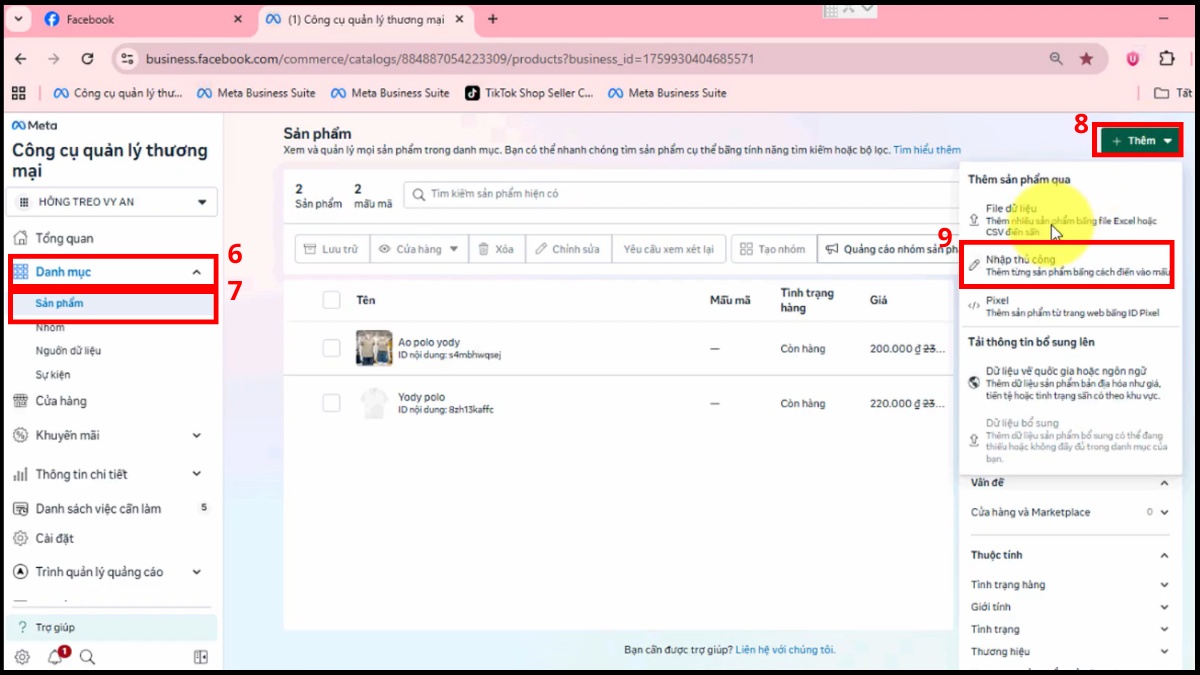The width and height of the screenshot is (1200, 675).
Task: Click Thông tin chi tiết chart icon
Action: click(x=20, y=474)
